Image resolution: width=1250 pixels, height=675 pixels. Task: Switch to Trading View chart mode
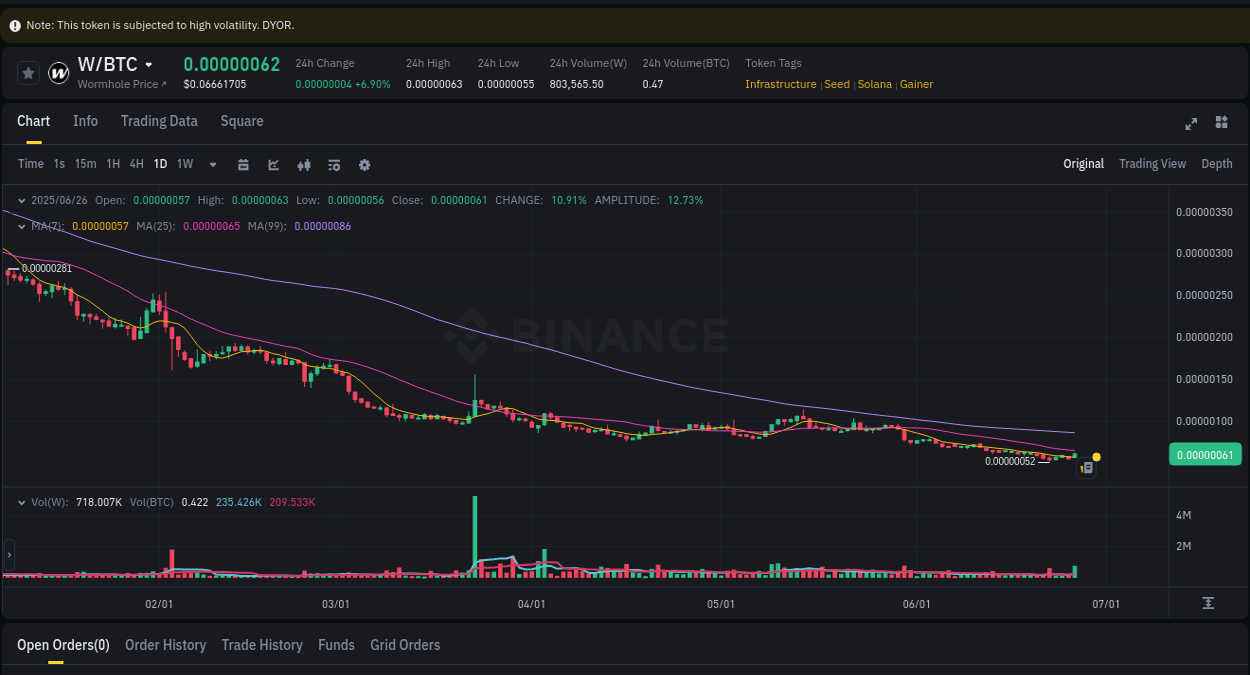click(x=1152, y=164)
